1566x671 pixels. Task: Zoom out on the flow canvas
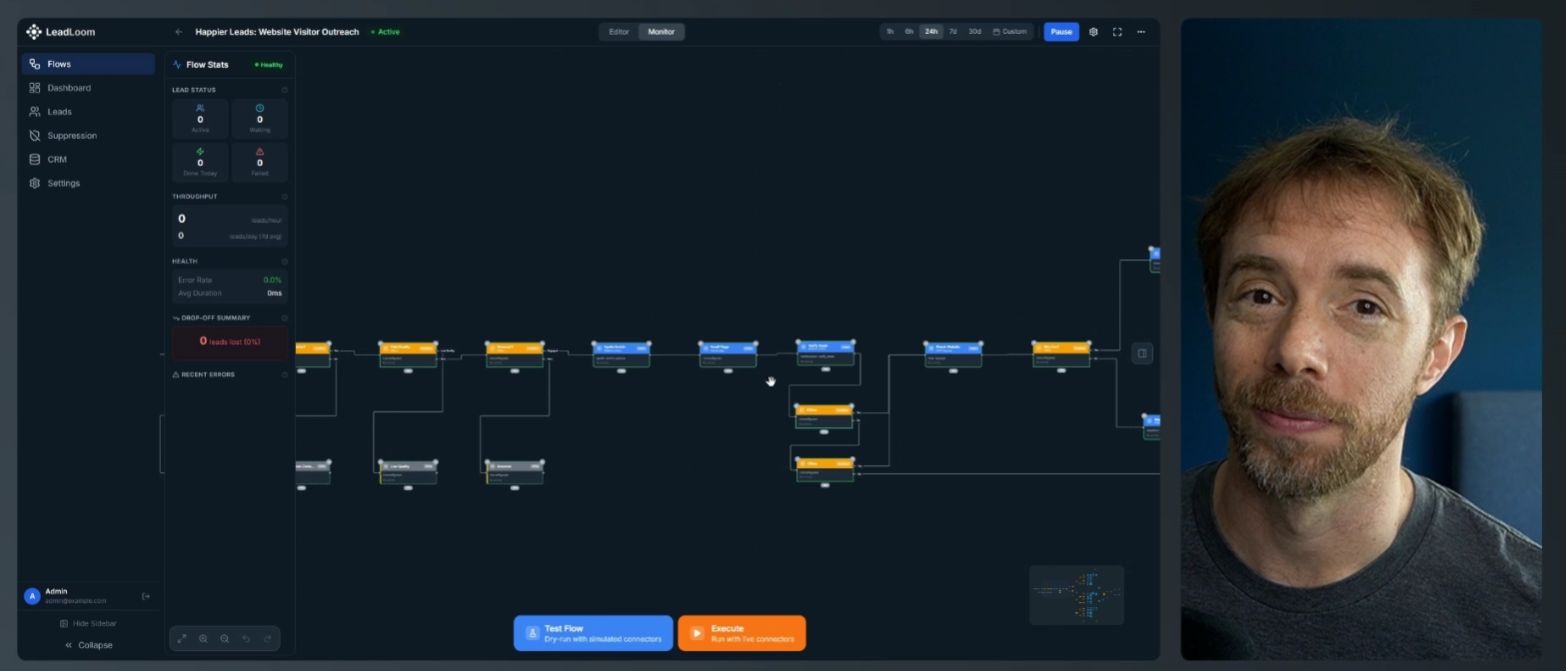coord(224,639)
